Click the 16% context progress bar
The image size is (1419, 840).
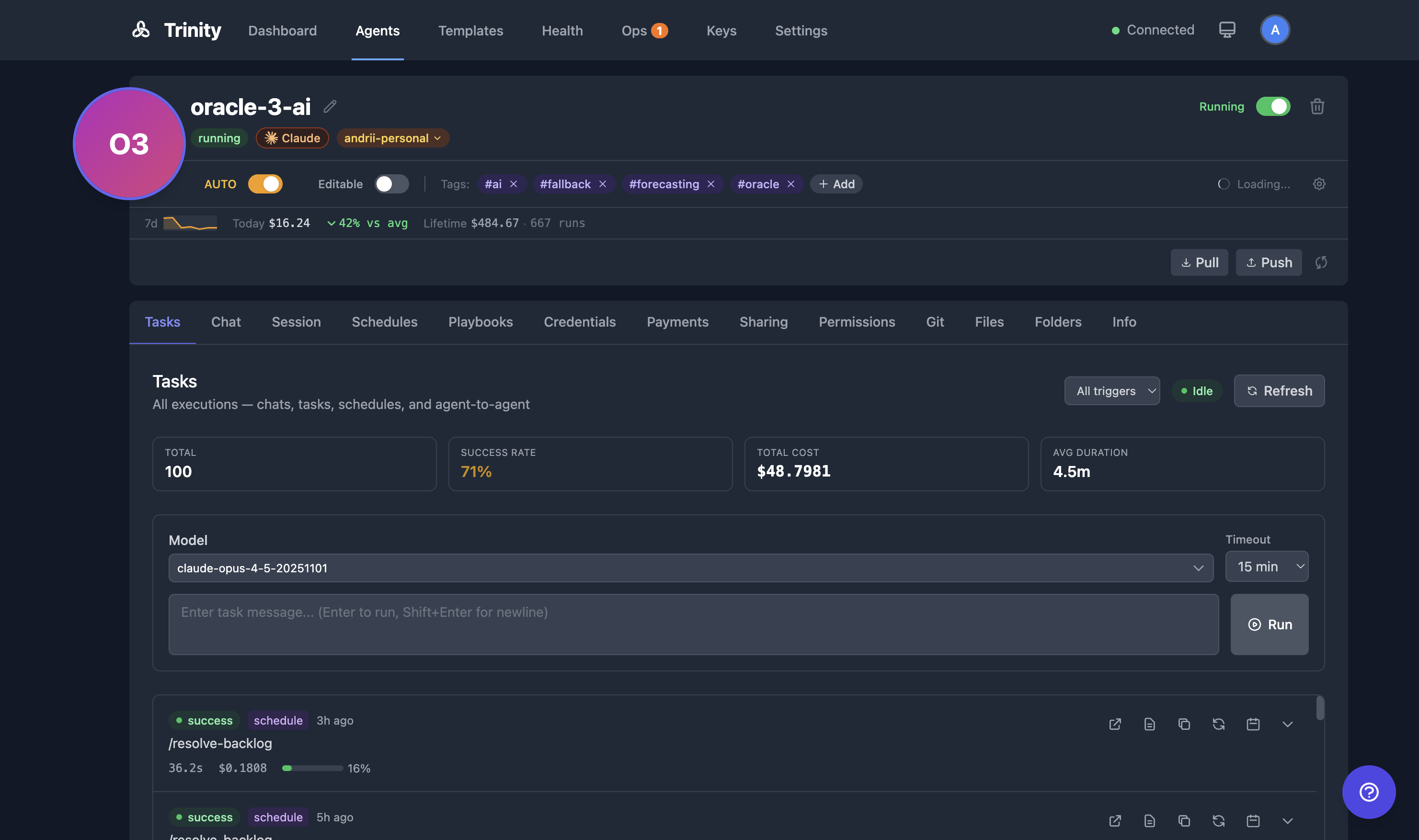[312, 768]
